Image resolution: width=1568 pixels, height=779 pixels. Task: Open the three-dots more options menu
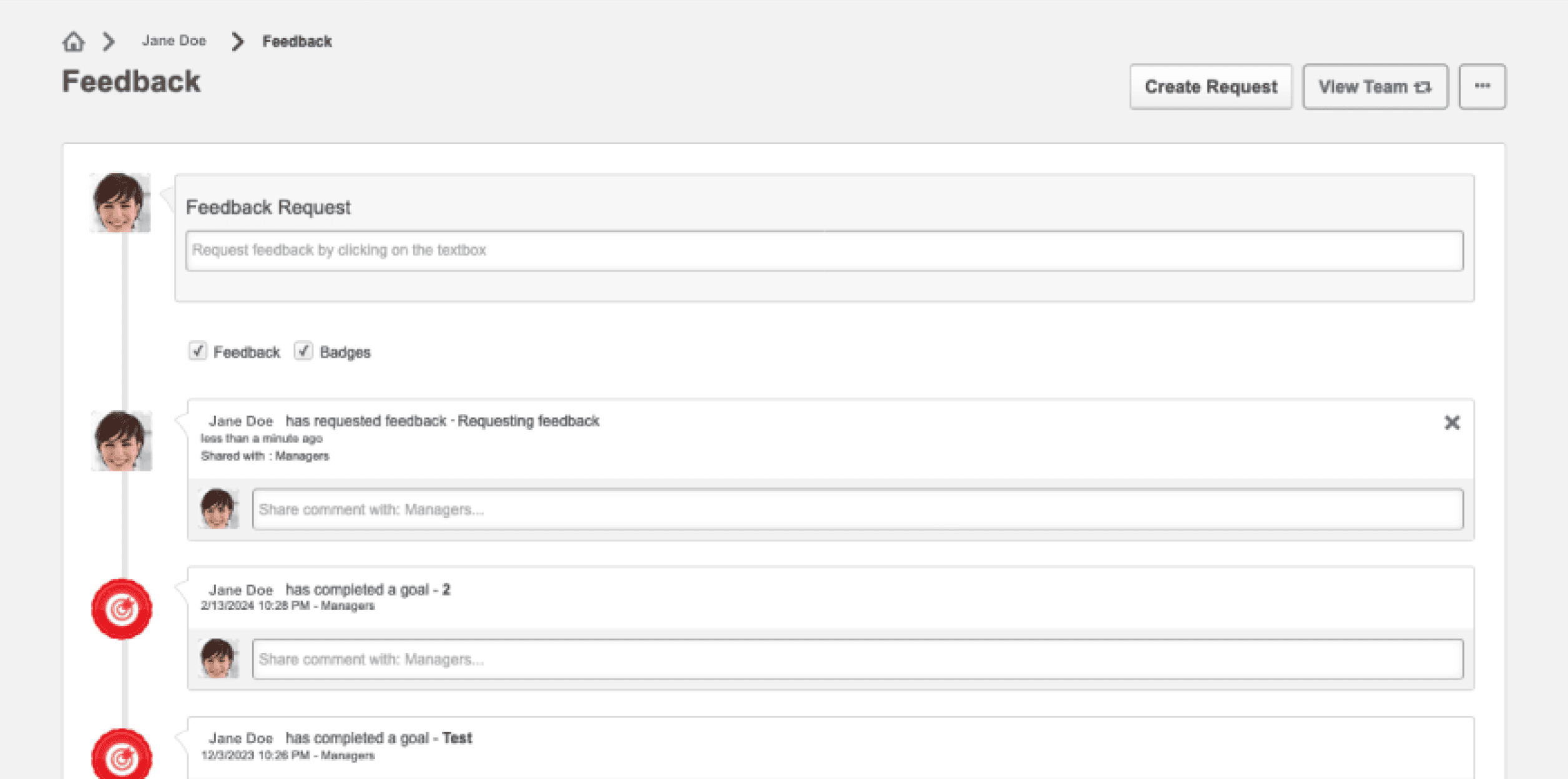(1482, 86)
